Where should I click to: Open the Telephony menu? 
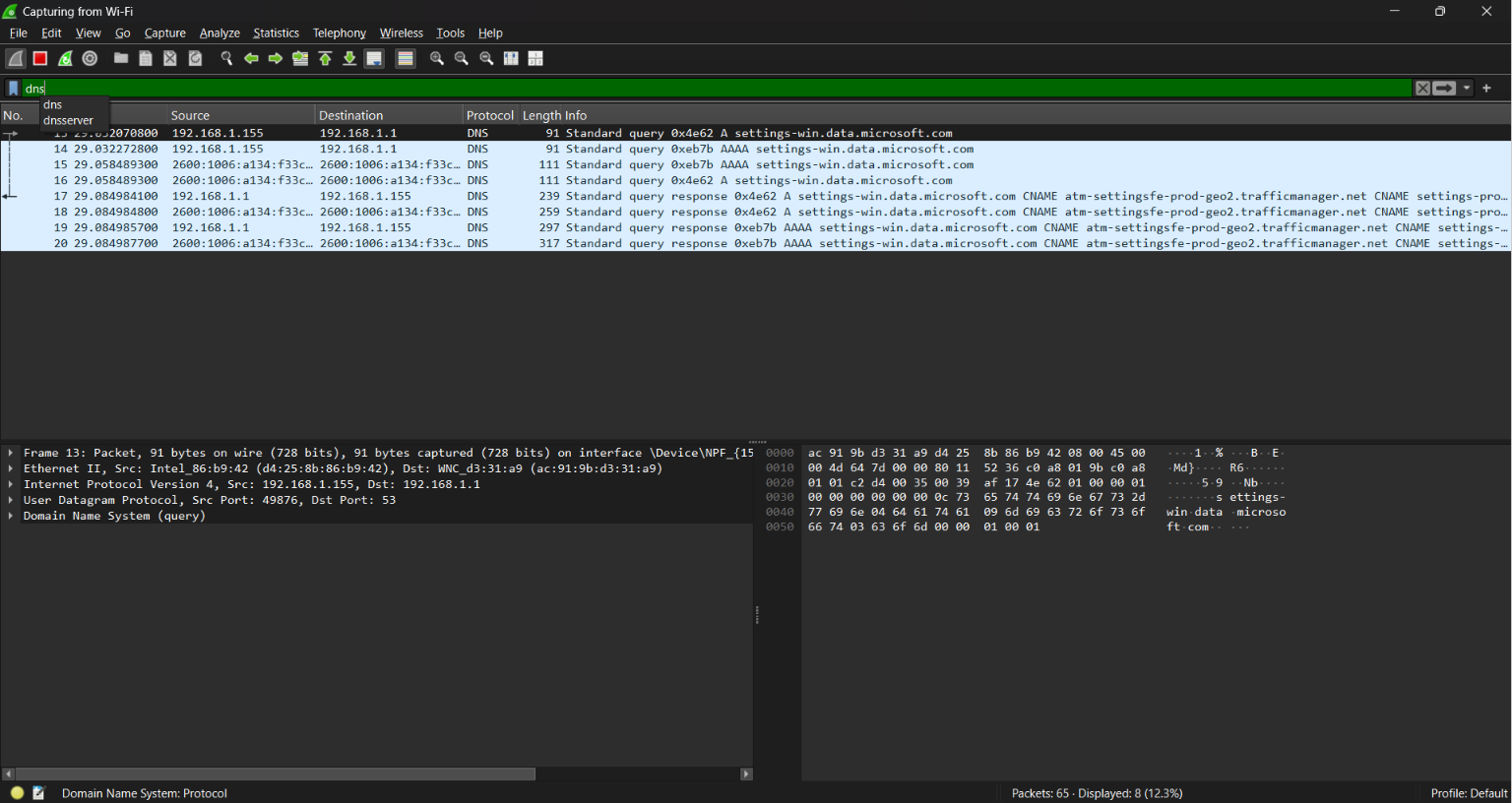[x=340, y=33]
